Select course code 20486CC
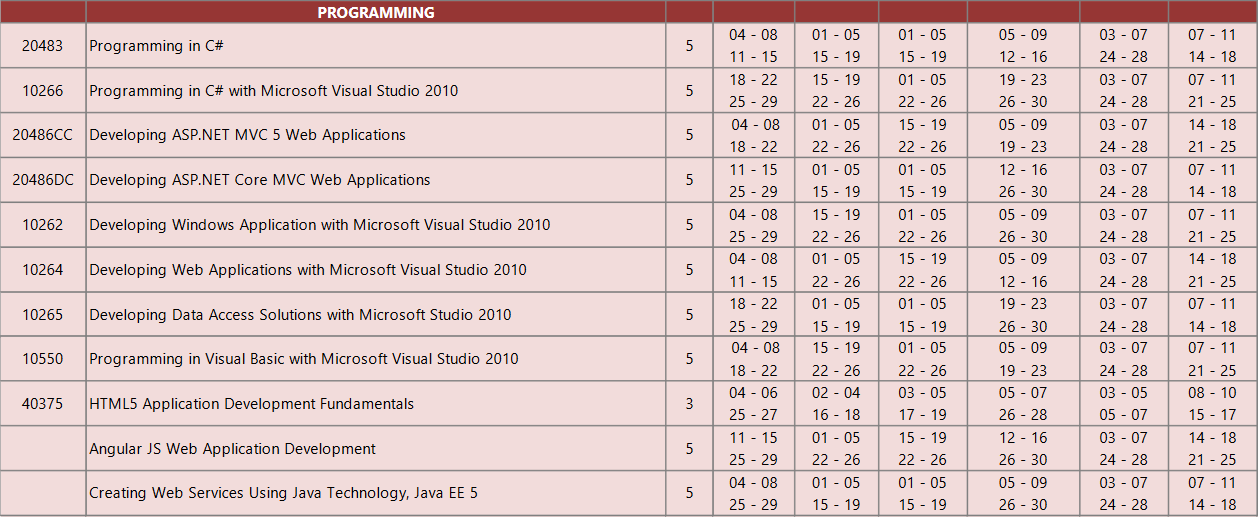The width and height of the screenshot is (1258, 517). [x=43, y=135]
